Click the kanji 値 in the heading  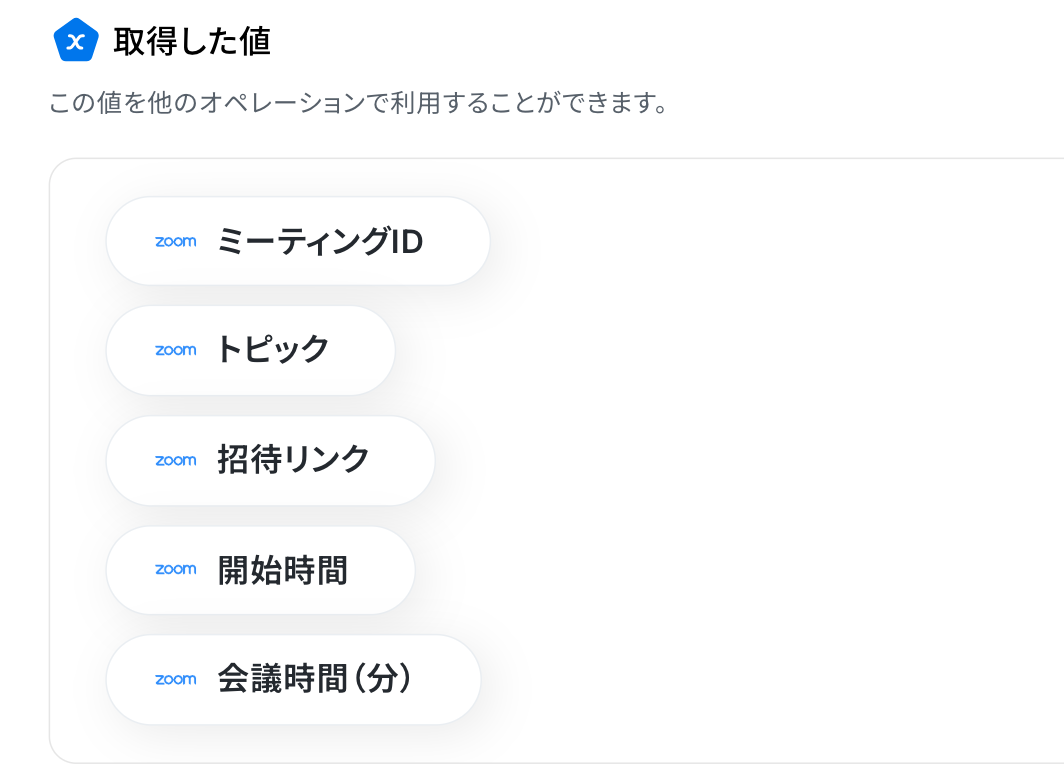(255, 41)
